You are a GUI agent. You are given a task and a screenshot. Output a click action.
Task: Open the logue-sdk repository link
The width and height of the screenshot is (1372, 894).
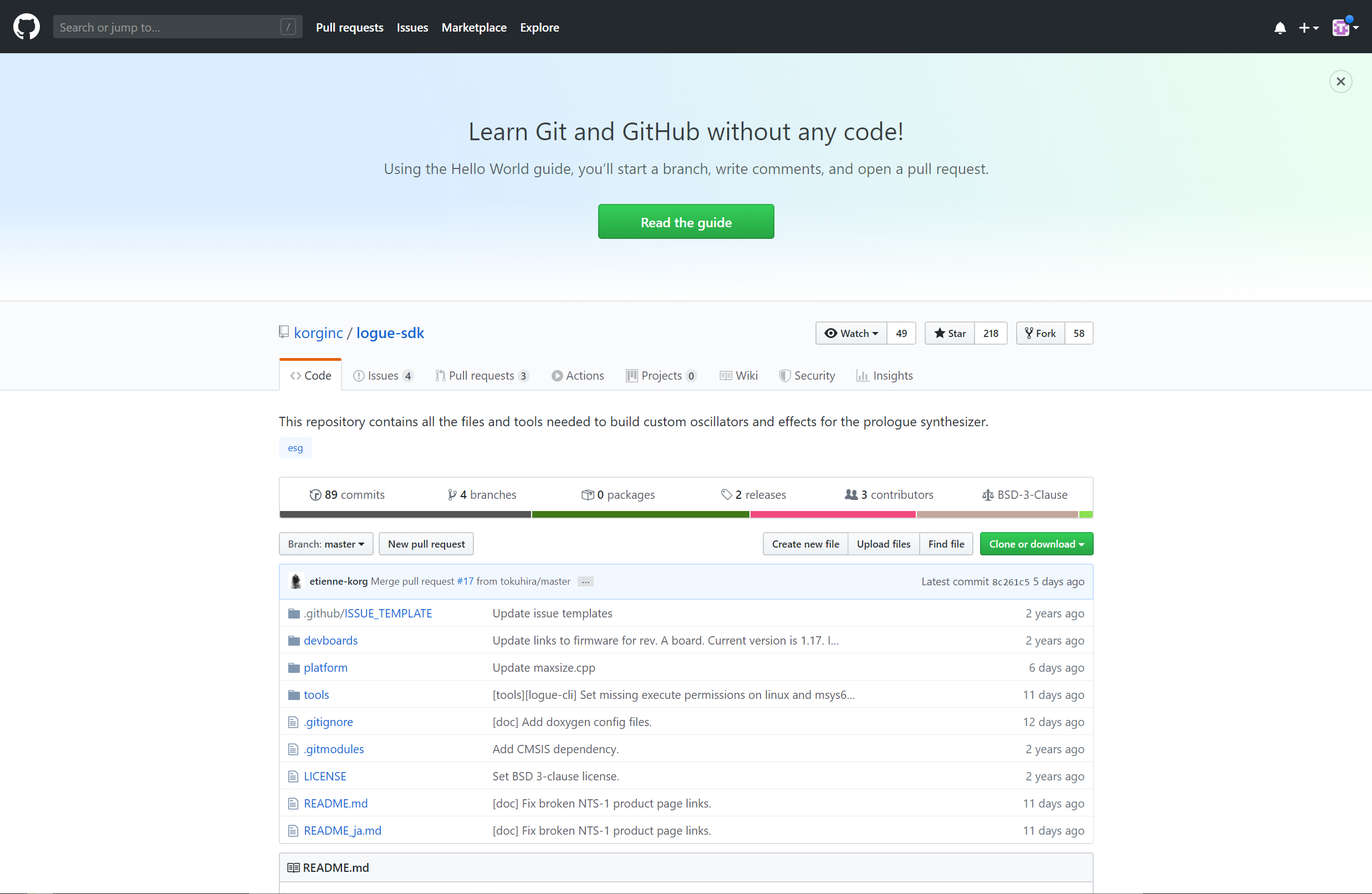390,333
